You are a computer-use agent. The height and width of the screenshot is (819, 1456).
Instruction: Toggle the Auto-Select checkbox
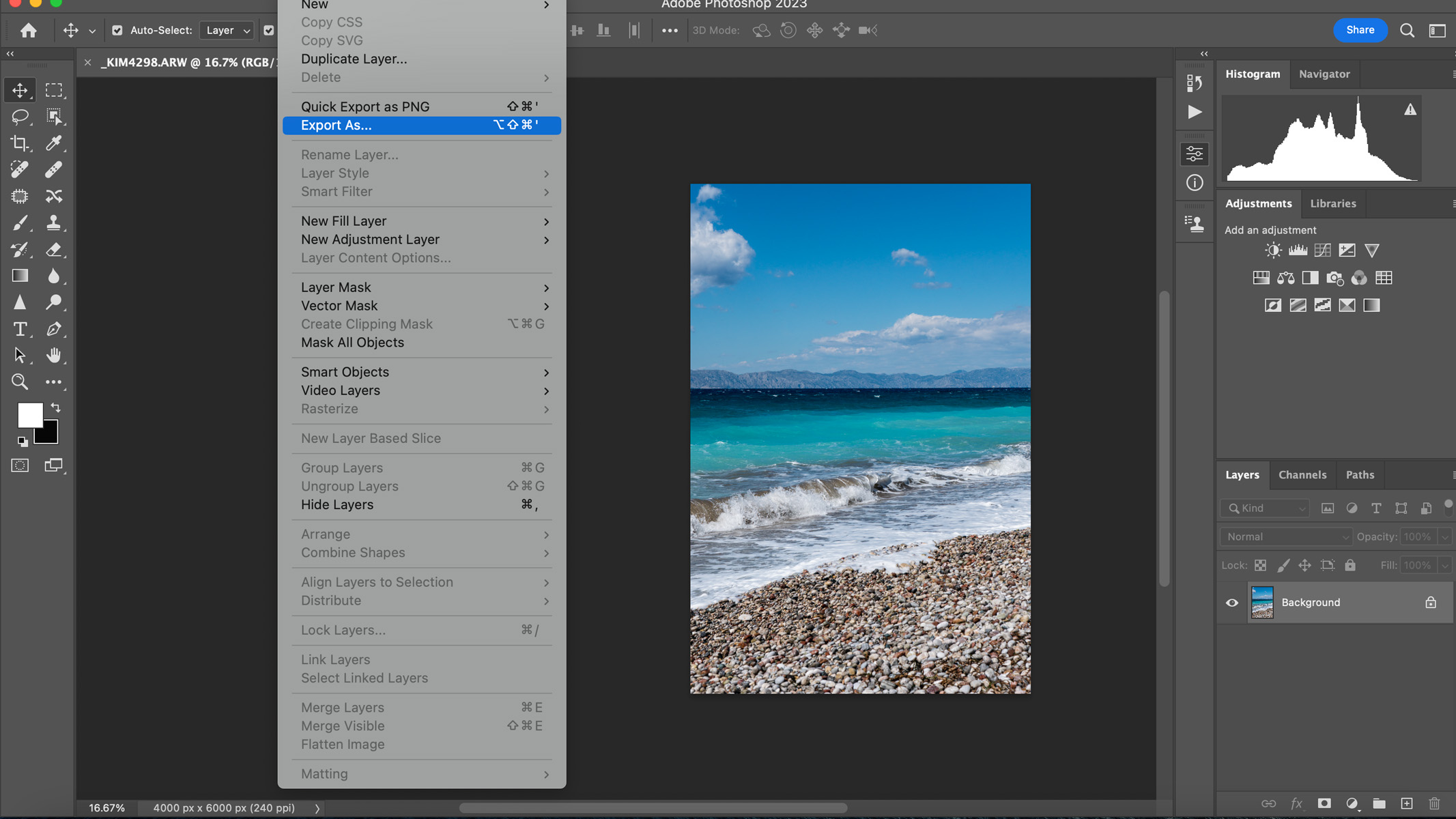coord(117,30)
